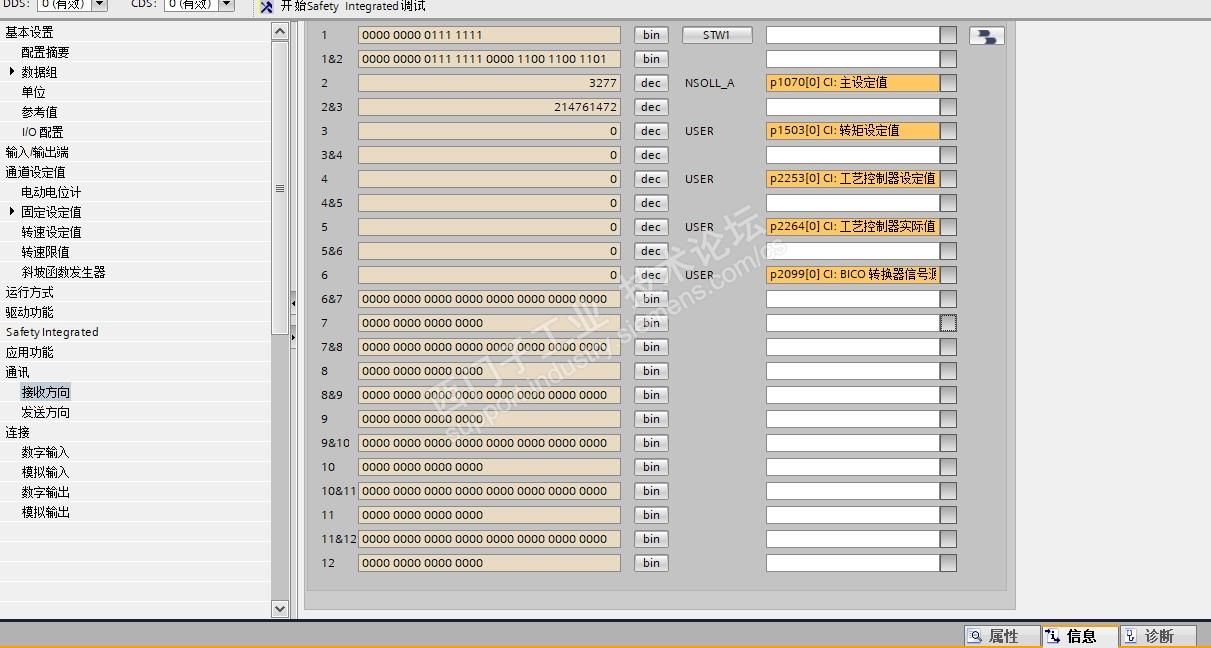This screenshot has height=648, width=1211.
Task: Toggle dec format for word 4
Action: (x=651, y=179)
